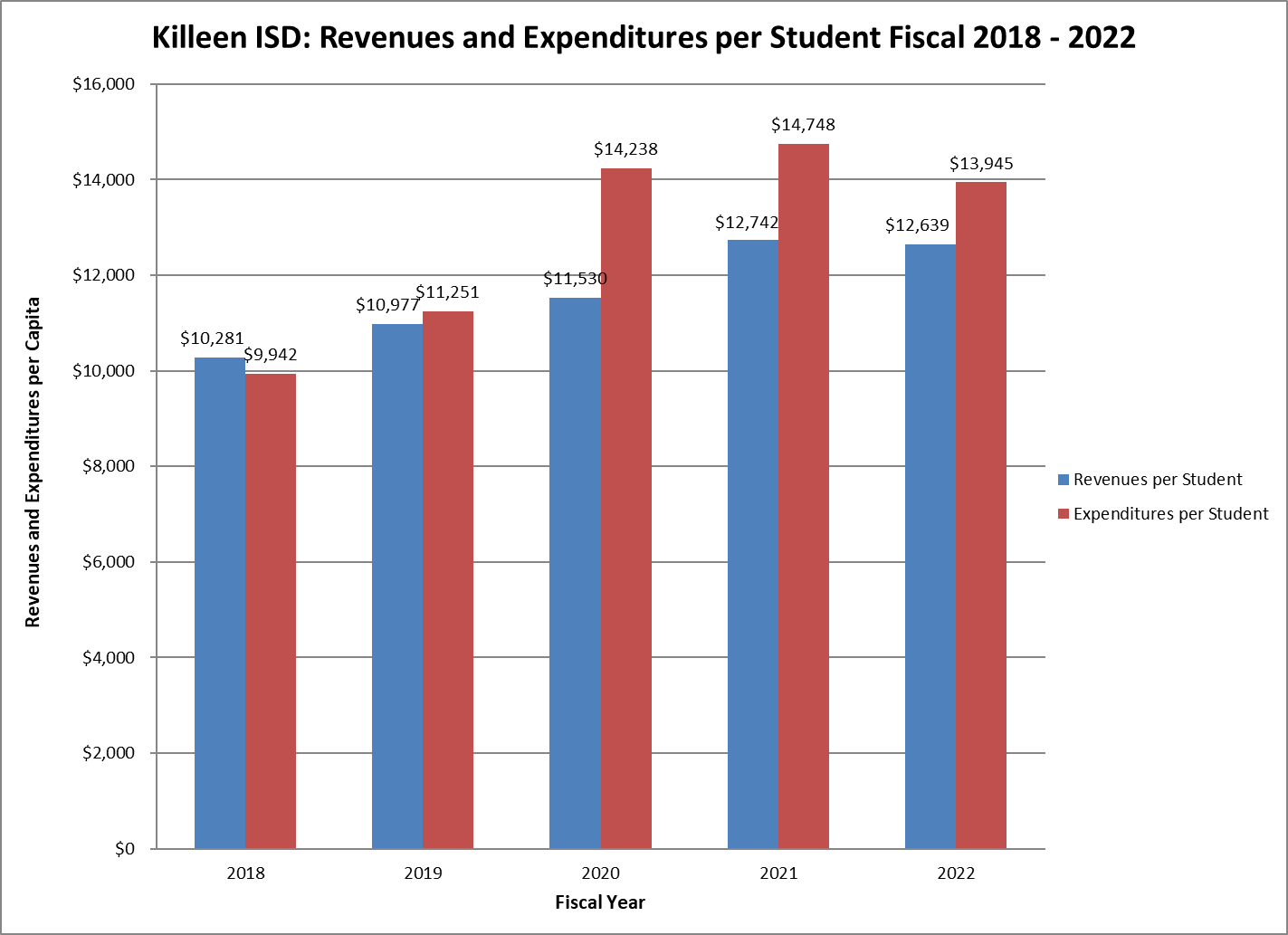Select the $10,977 data label
1288x935 pixels.
[387, 305]
